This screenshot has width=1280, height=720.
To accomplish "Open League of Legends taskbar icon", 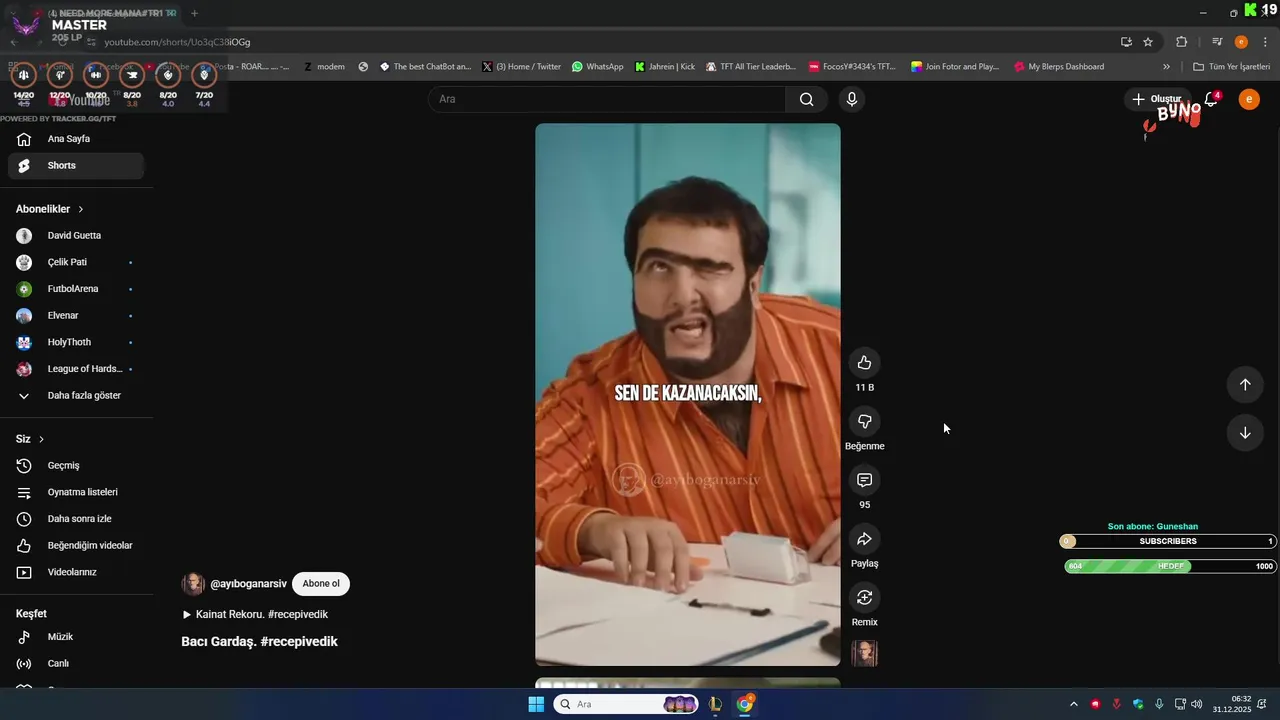I will (715, 704).
